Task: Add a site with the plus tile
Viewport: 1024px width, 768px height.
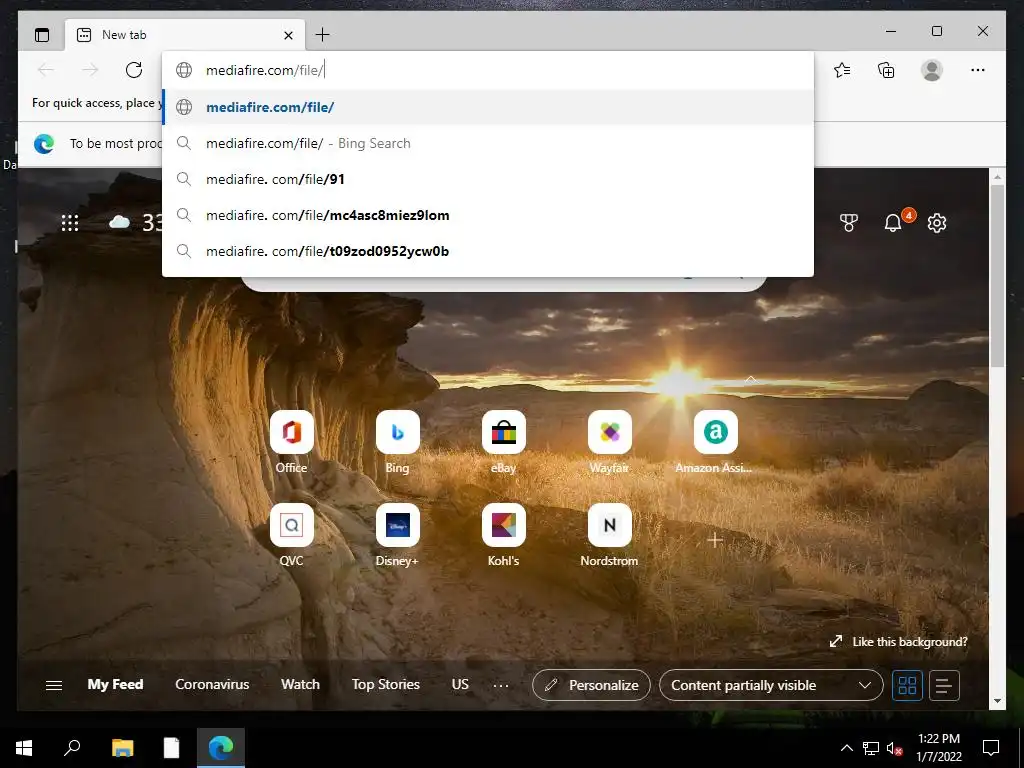Action: (x=715, y=540)
